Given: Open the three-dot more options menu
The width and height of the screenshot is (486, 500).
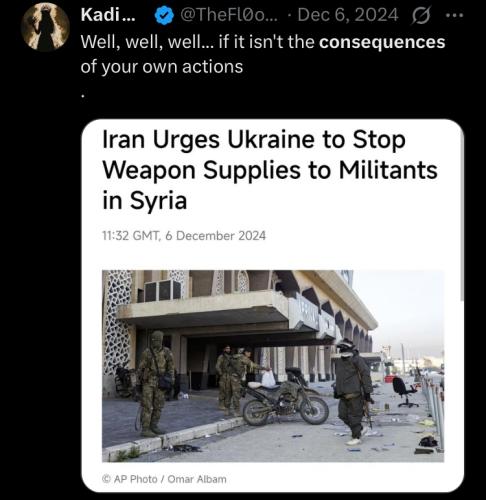Looking at the screenshot, I should (455, 15).
